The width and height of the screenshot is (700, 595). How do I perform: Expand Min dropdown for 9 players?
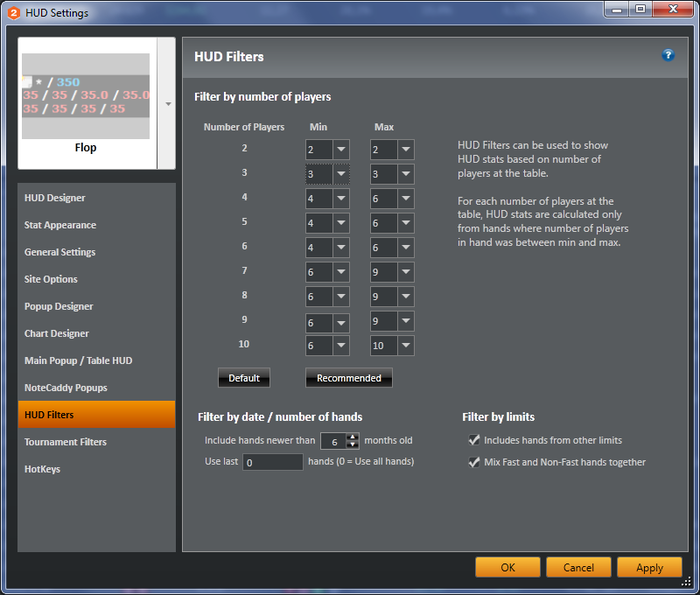click(341, 323)
